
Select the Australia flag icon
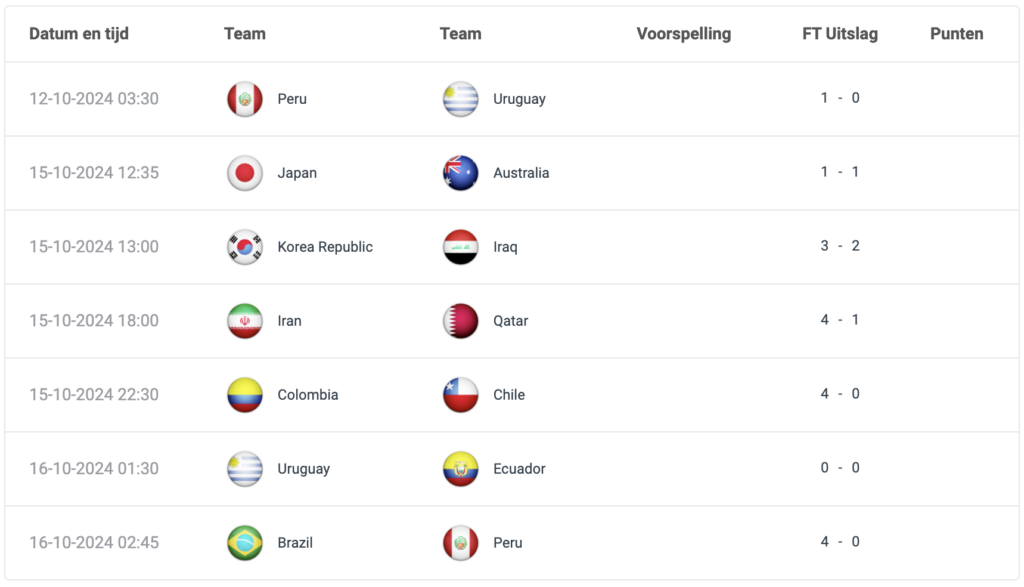(460, 173)
